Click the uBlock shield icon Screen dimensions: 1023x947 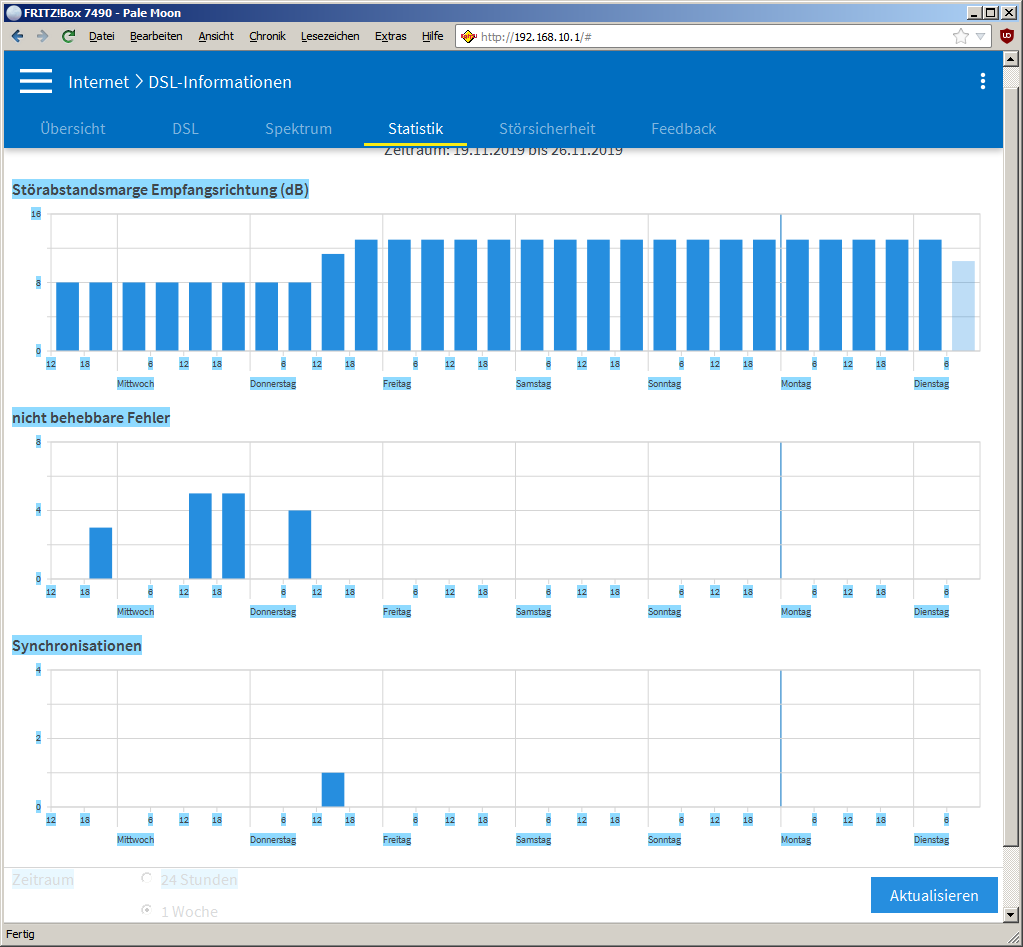[1007, 37]
